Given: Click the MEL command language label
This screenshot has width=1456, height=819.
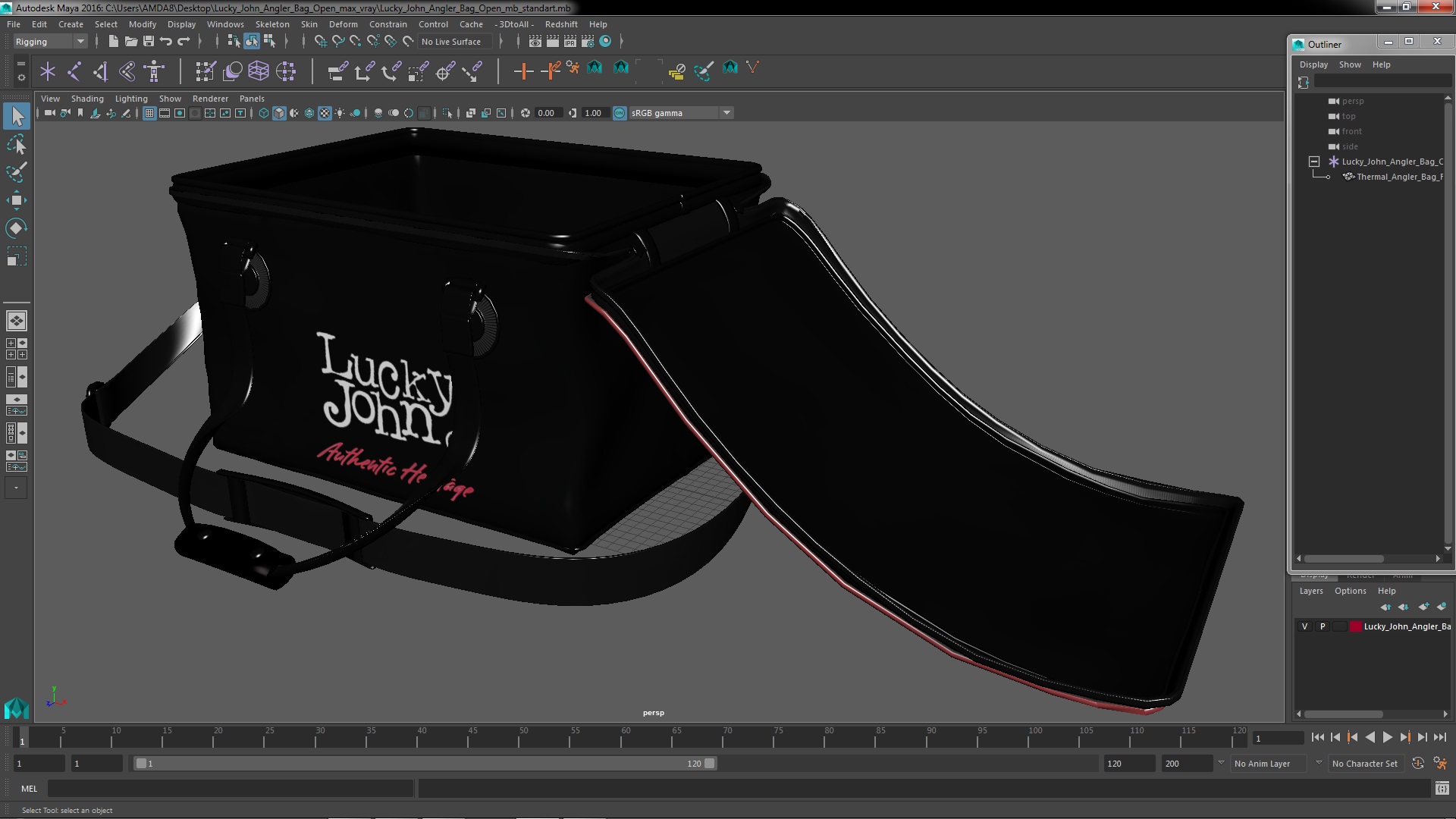Looking at the screenshot, I should [29, 789].
